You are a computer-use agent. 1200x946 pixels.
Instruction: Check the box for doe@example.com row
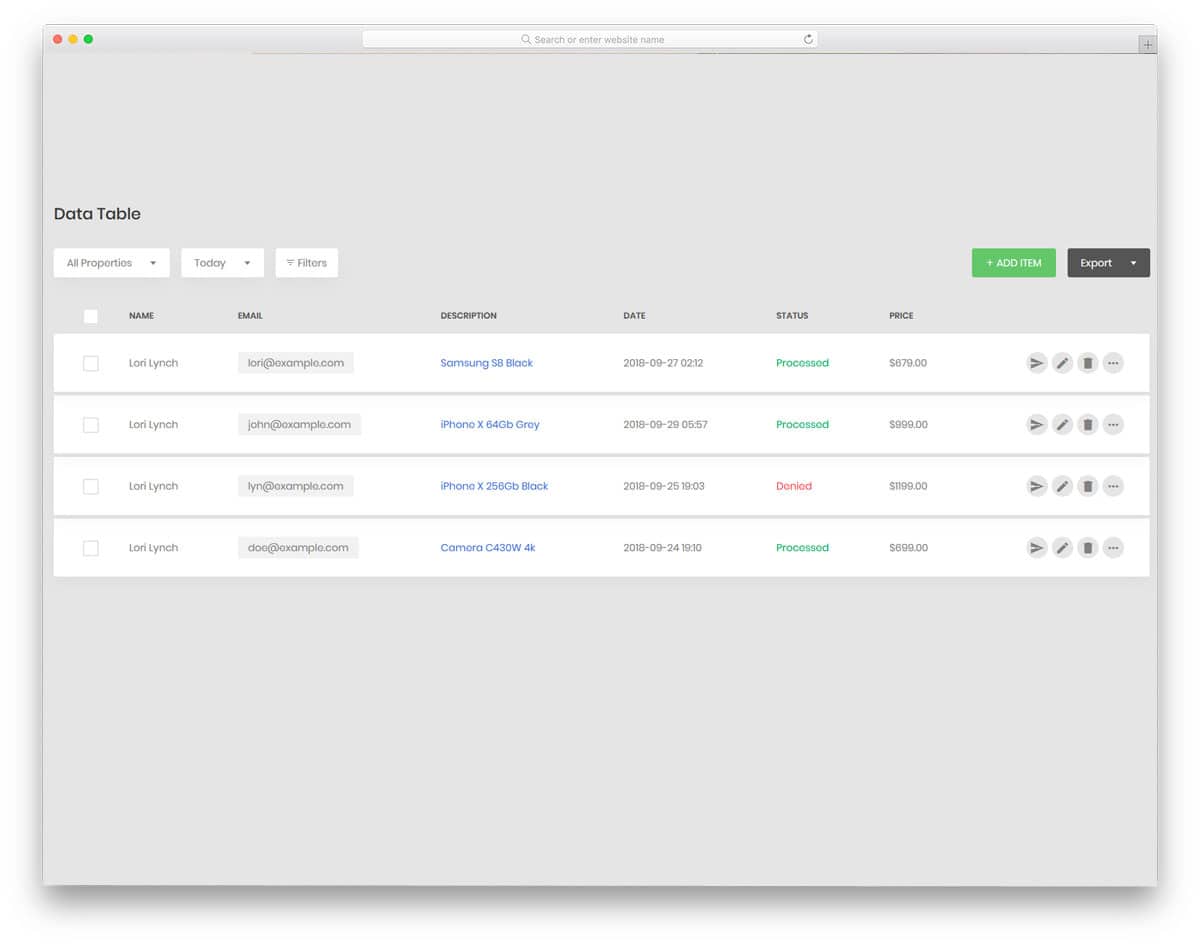[x=91, y=548]
